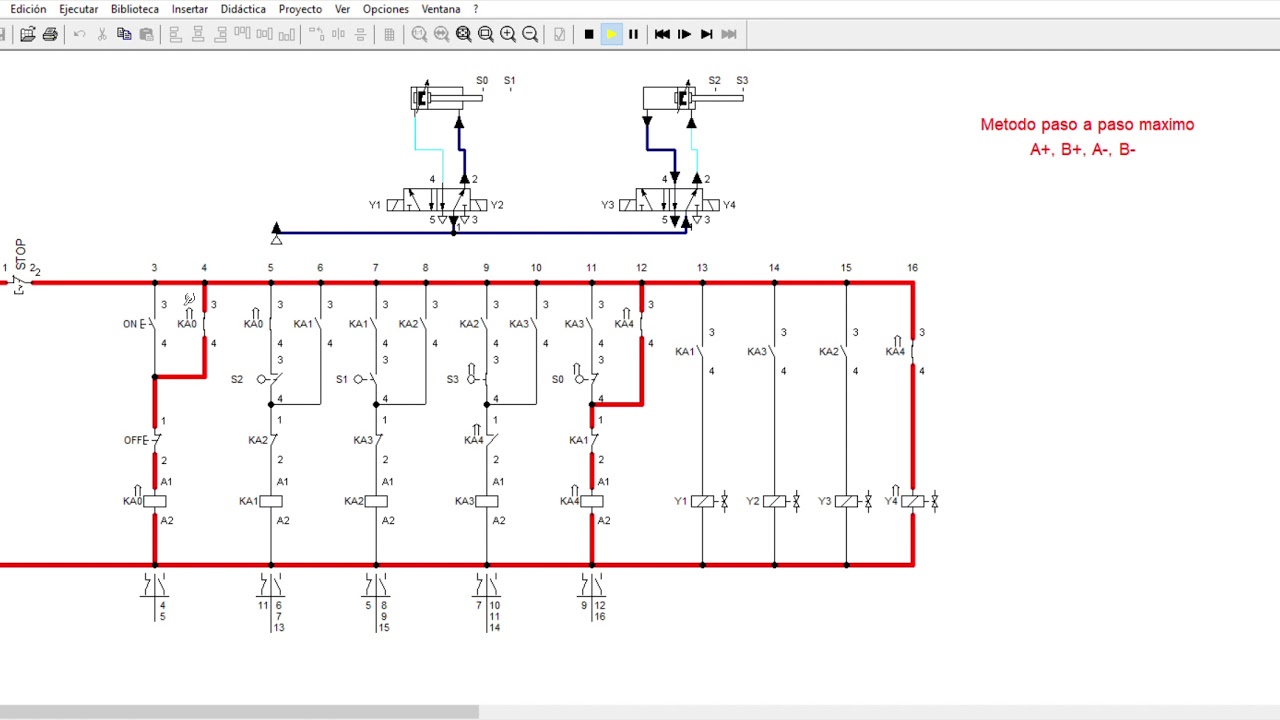Select the zoom window tool
Image resolution: width=1280 pixels, height=720 pixels.
(486, 34)
